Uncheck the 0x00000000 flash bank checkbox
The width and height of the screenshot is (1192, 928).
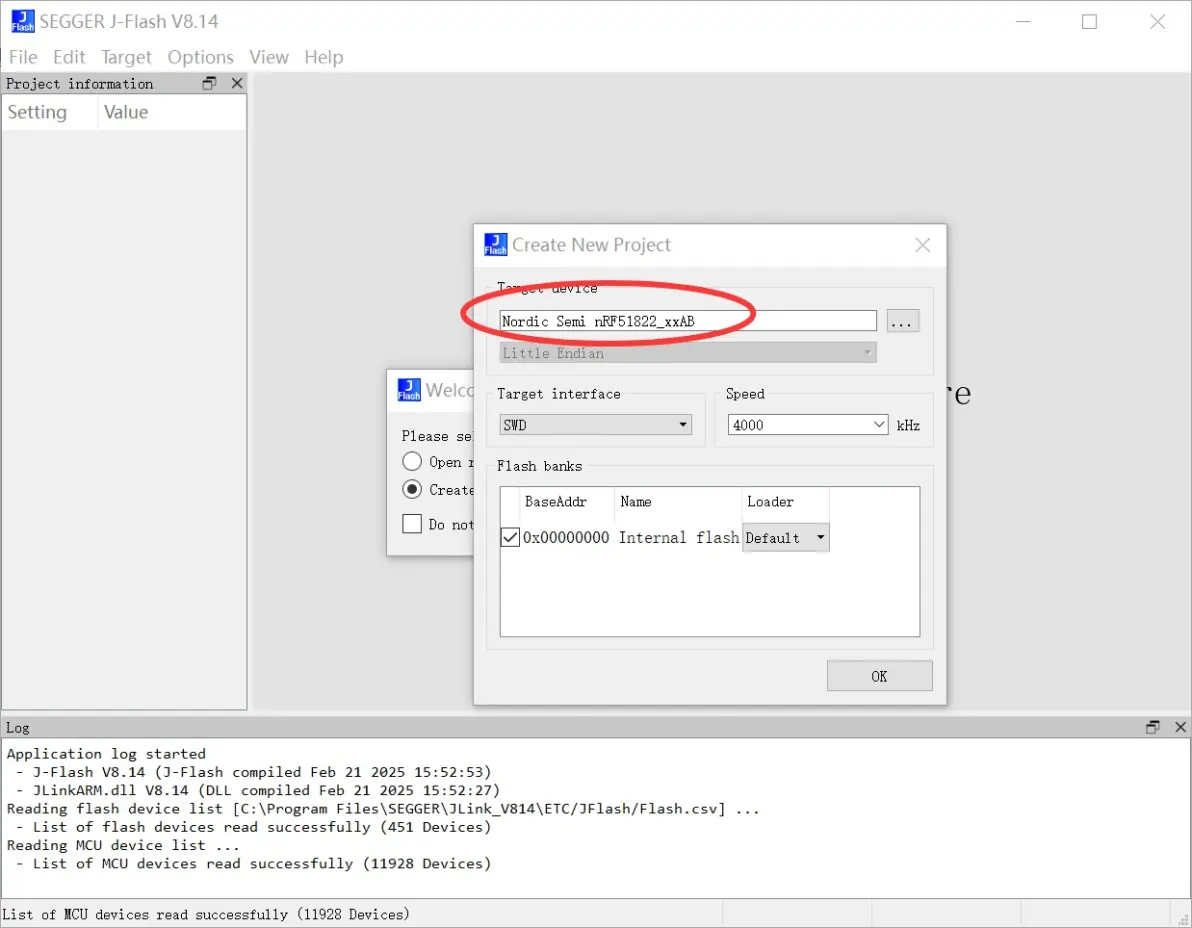510,537
